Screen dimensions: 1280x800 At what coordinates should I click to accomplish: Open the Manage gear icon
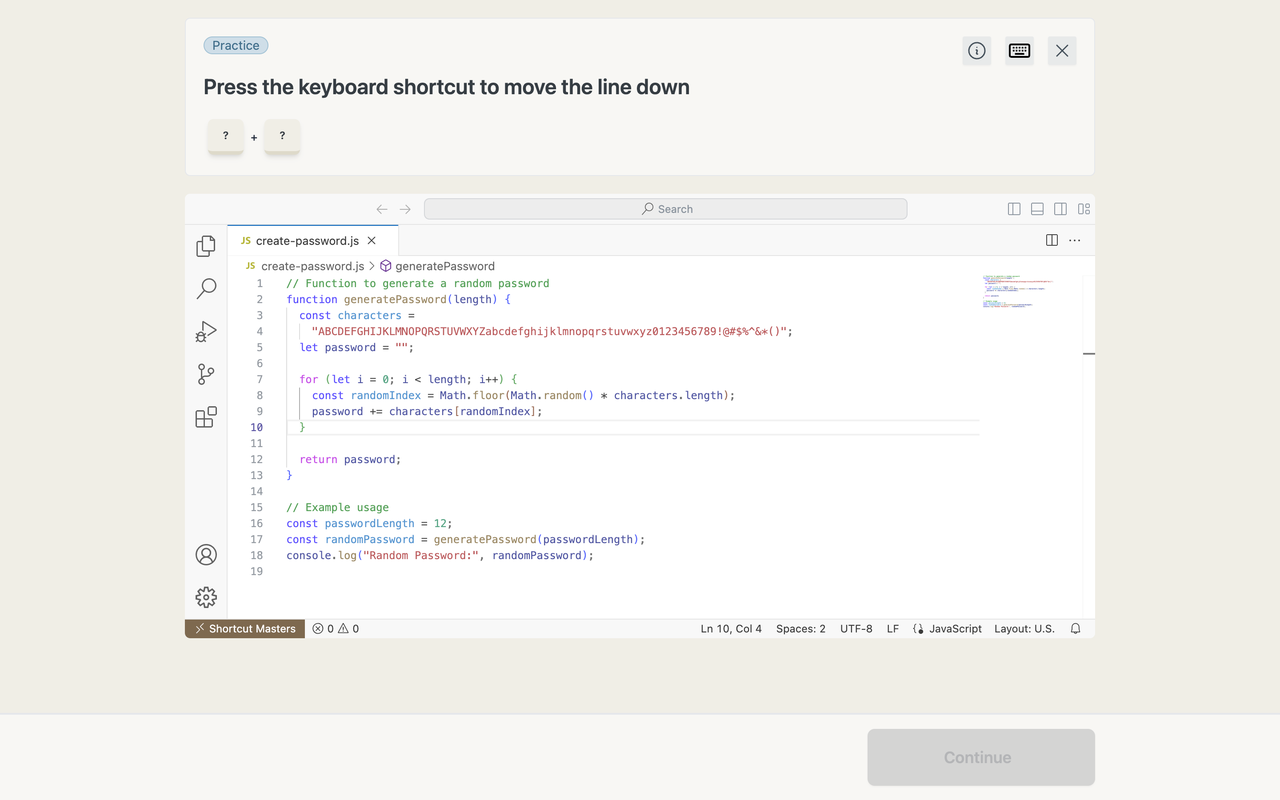tap(206, 597)
